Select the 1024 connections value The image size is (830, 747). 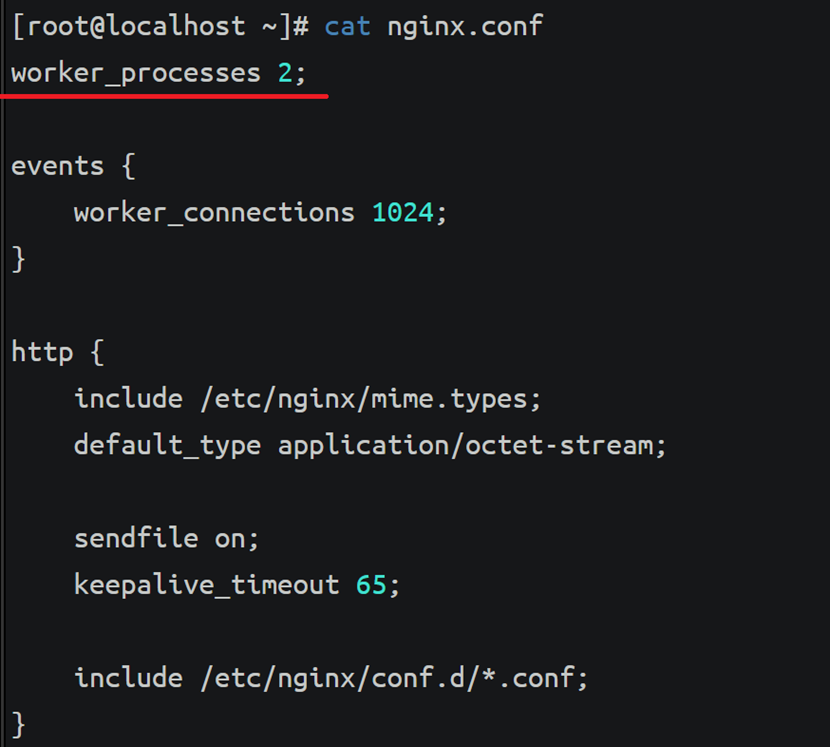(403, 213)
